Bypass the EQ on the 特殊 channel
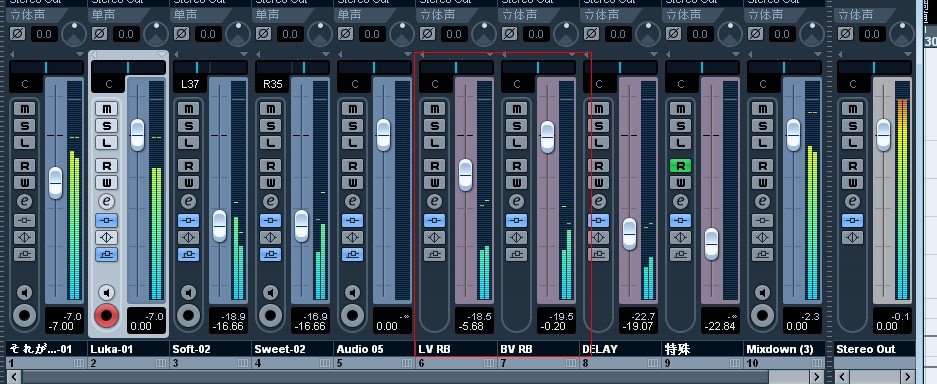The width and height of the screenshot is (937, 384). pyautogui.click(x=681, y=238)
